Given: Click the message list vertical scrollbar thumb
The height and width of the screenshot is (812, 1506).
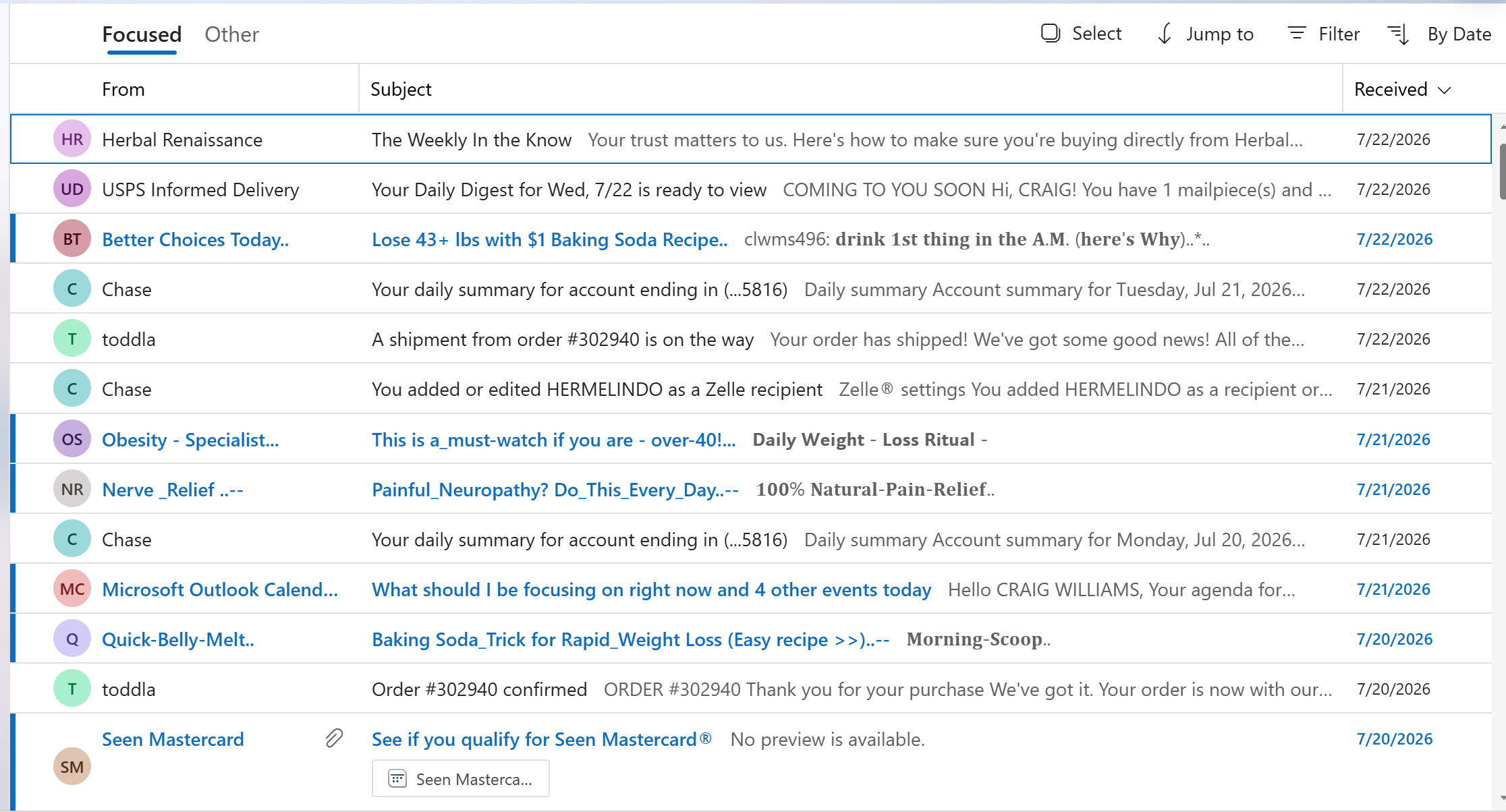Looking at the screenshot, I should click(1502, 171).
